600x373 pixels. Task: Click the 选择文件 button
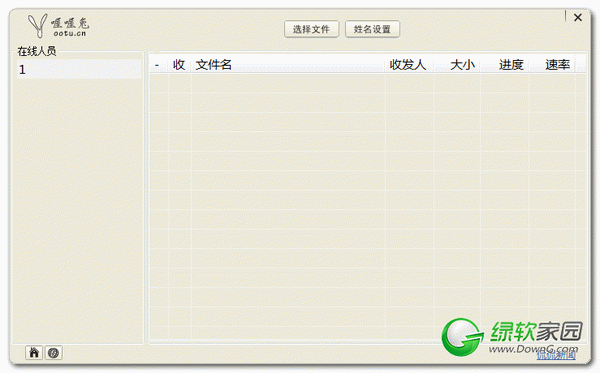click(311, 29)
